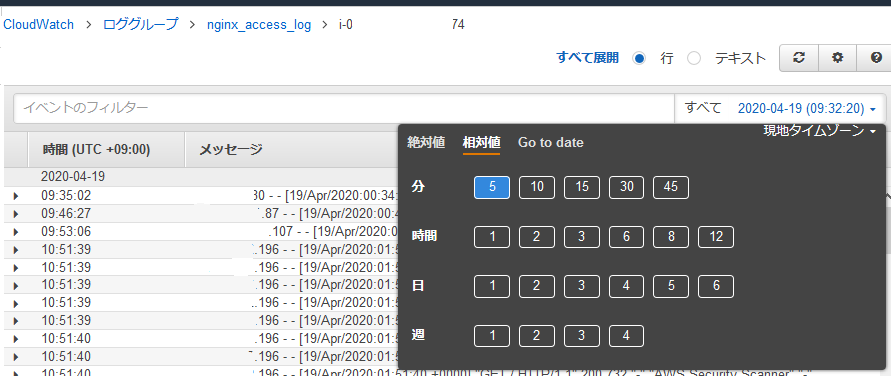
Task: Select the テキスト radio button
Action: tap(694, 58)
